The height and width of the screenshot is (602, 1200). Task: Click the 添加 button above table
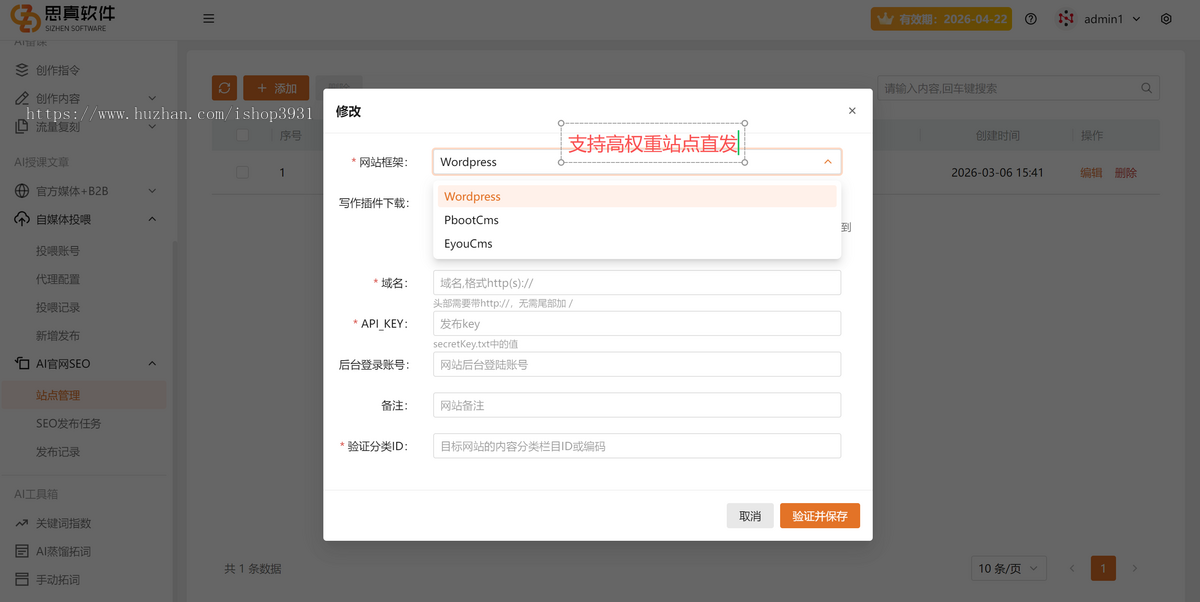[x=276, y=88]
